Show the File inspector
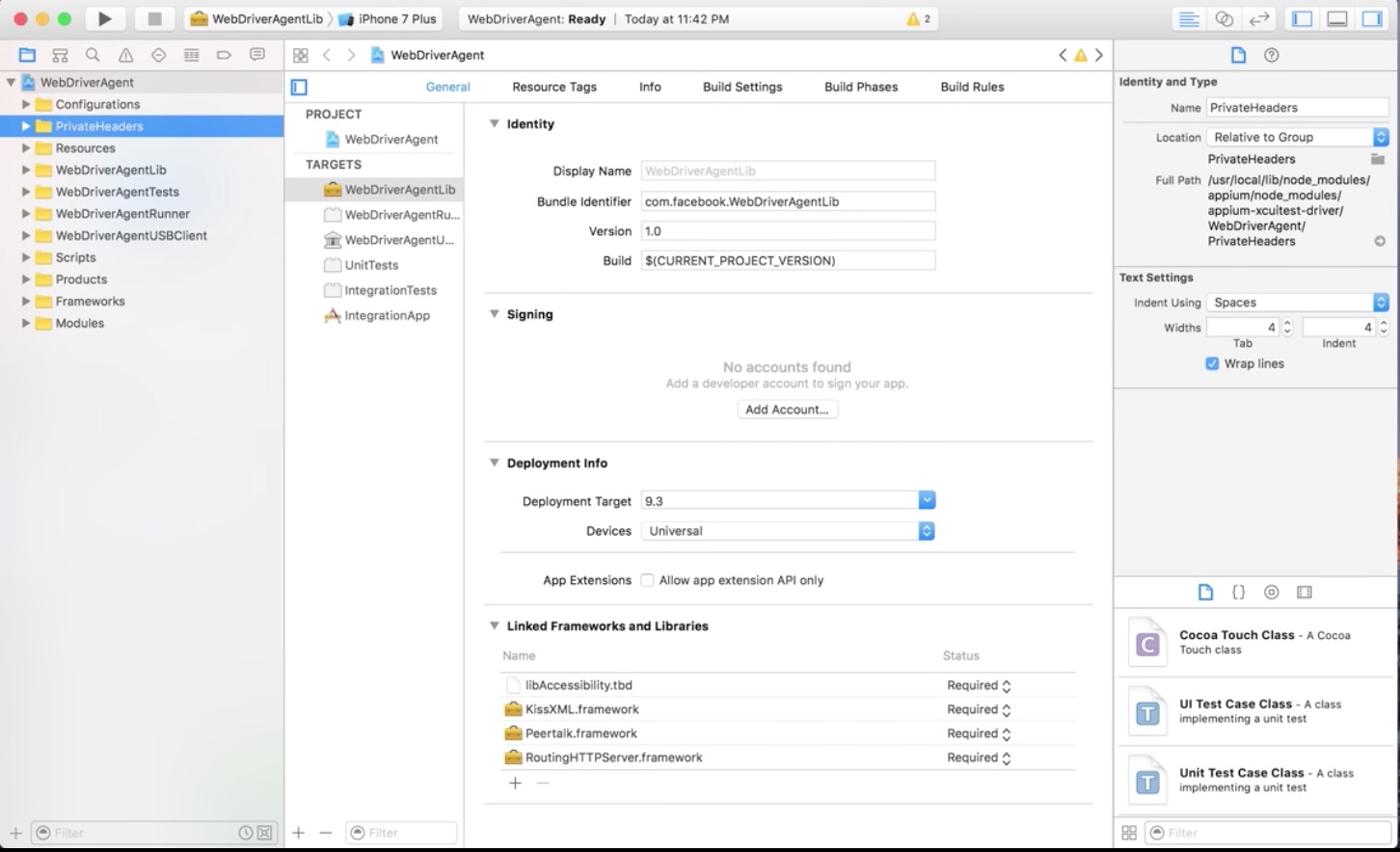1400x852 pixels. click(x=1238, y=55)
